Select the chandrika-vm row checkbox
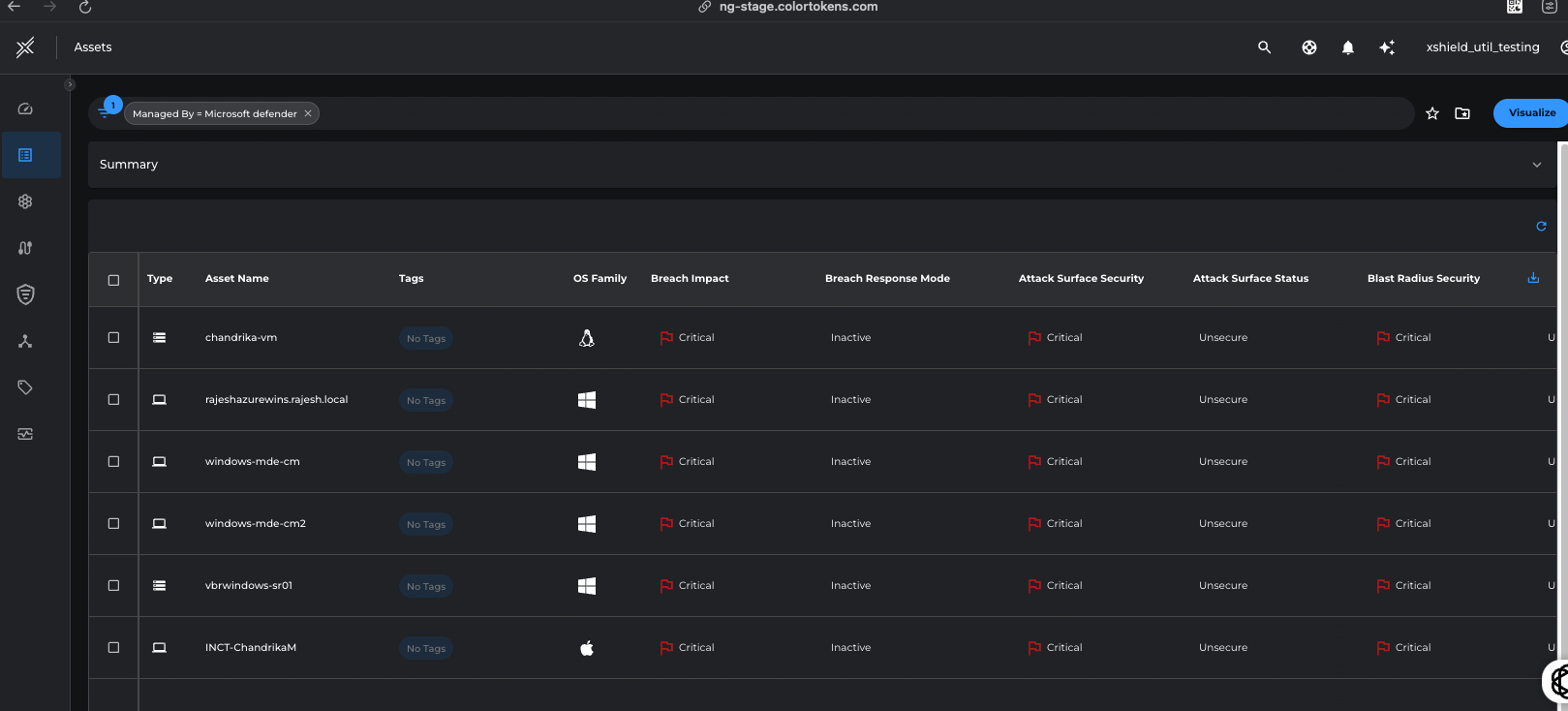 coord(113,338)
